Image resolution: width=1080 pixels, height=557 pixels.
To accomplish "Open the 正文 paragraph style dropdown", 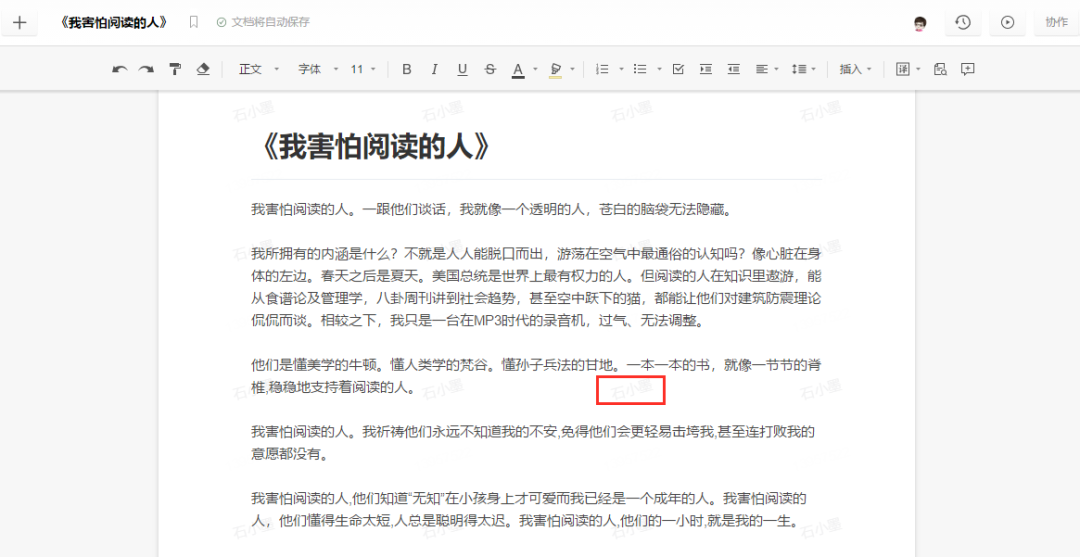I will (x=256, y=69).
